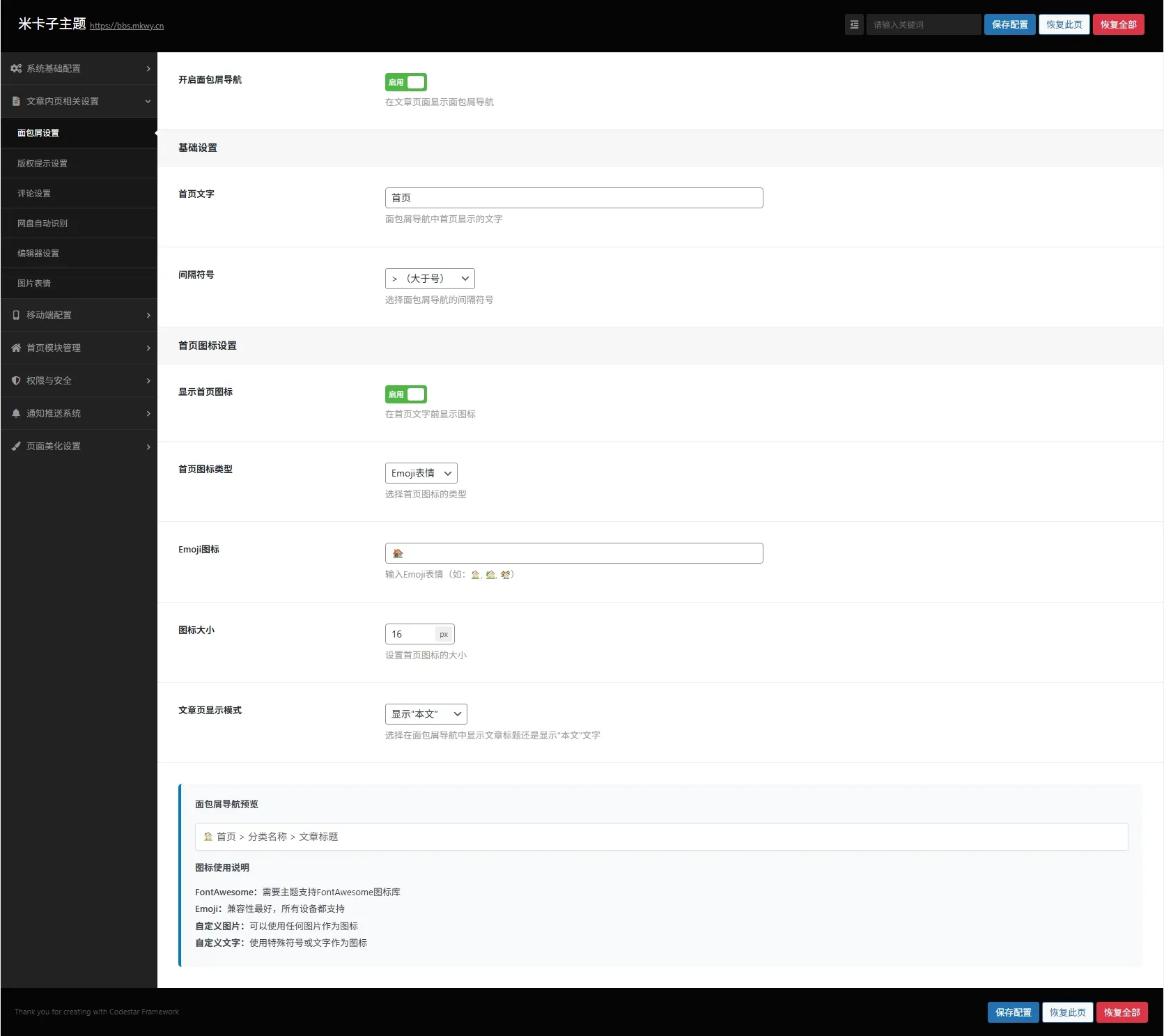Image resolution: width=1164 pixels, height=1036 pixels.
Task: Click the bottom 恢复全部 red button
Action: click(x=1122, y=1012)
